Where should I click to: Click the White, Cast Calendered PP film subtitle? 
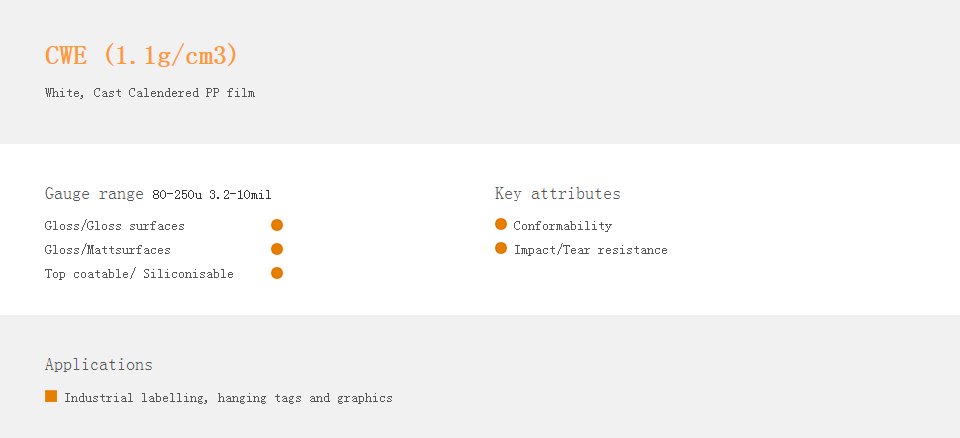pyautogui.click(x=150, y=93)
